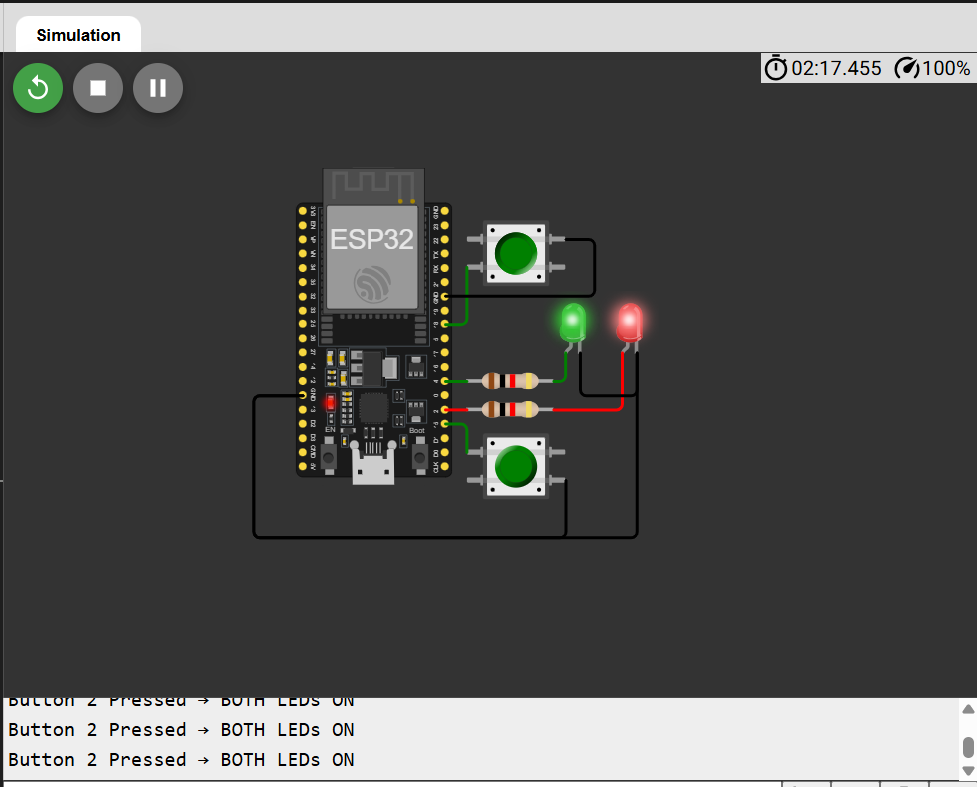The height and width of the screenshot is (787, 977).
Task: Click the ESP32 chip module
Action: [x=373, y=257]
